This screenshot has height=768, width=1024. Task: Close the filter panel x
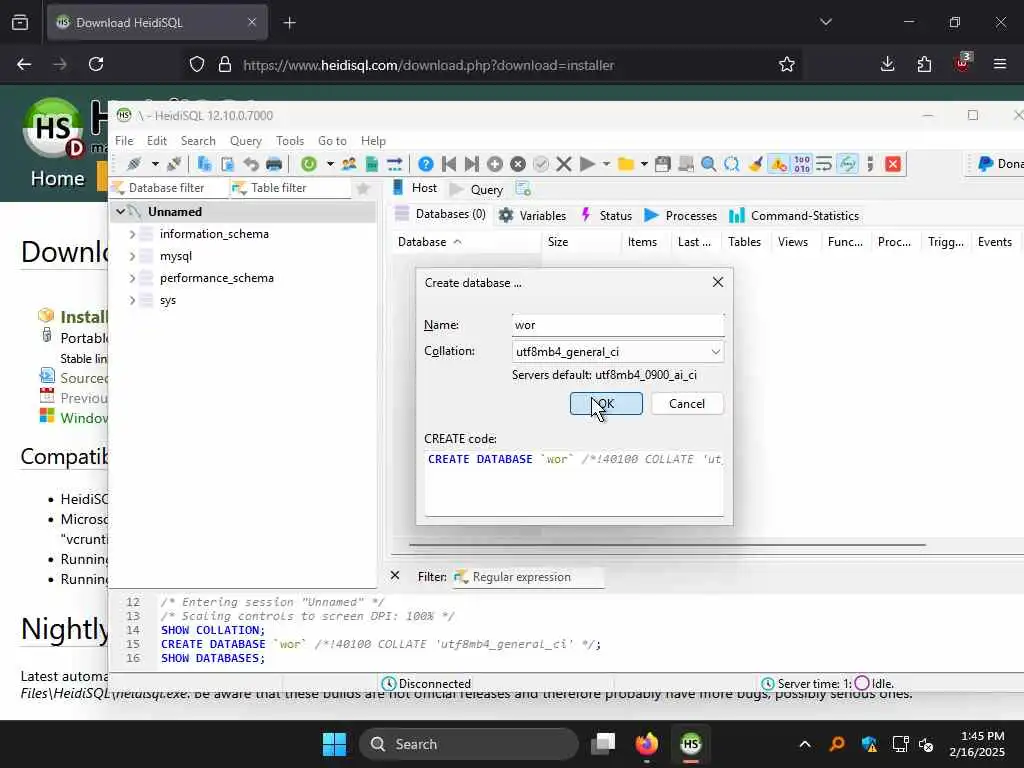(394, 575)
